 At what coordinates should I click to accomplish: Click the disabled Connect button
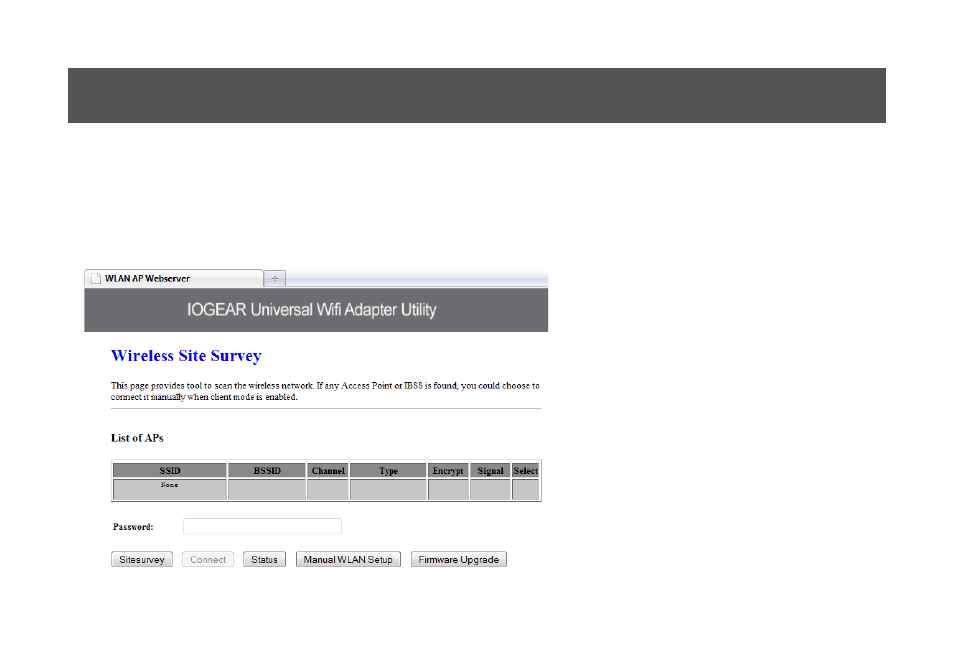[x=208, y=559]
